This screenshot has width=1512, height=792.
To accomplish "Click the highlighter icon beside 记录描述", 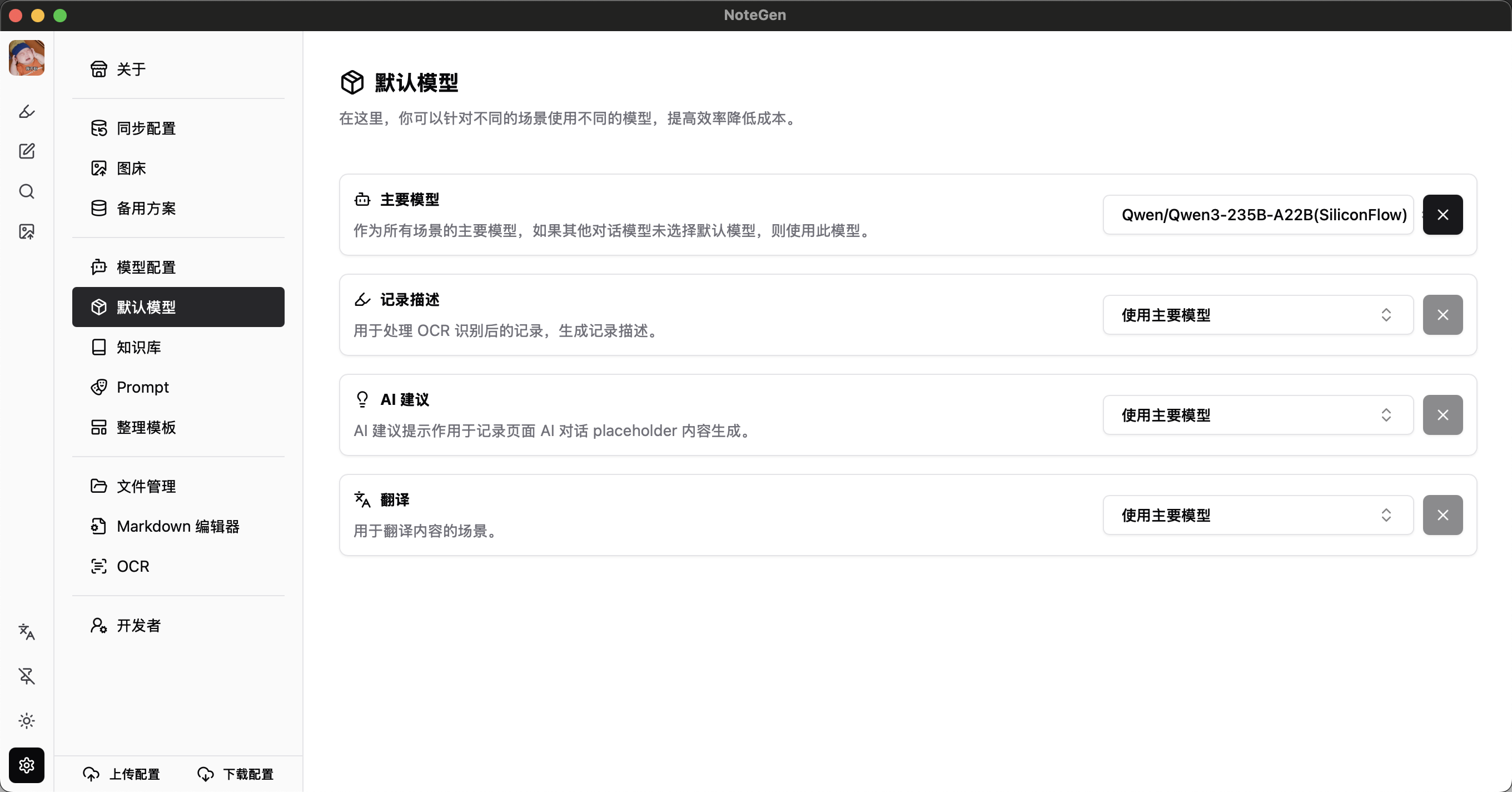I will click(x=362, y=299).
